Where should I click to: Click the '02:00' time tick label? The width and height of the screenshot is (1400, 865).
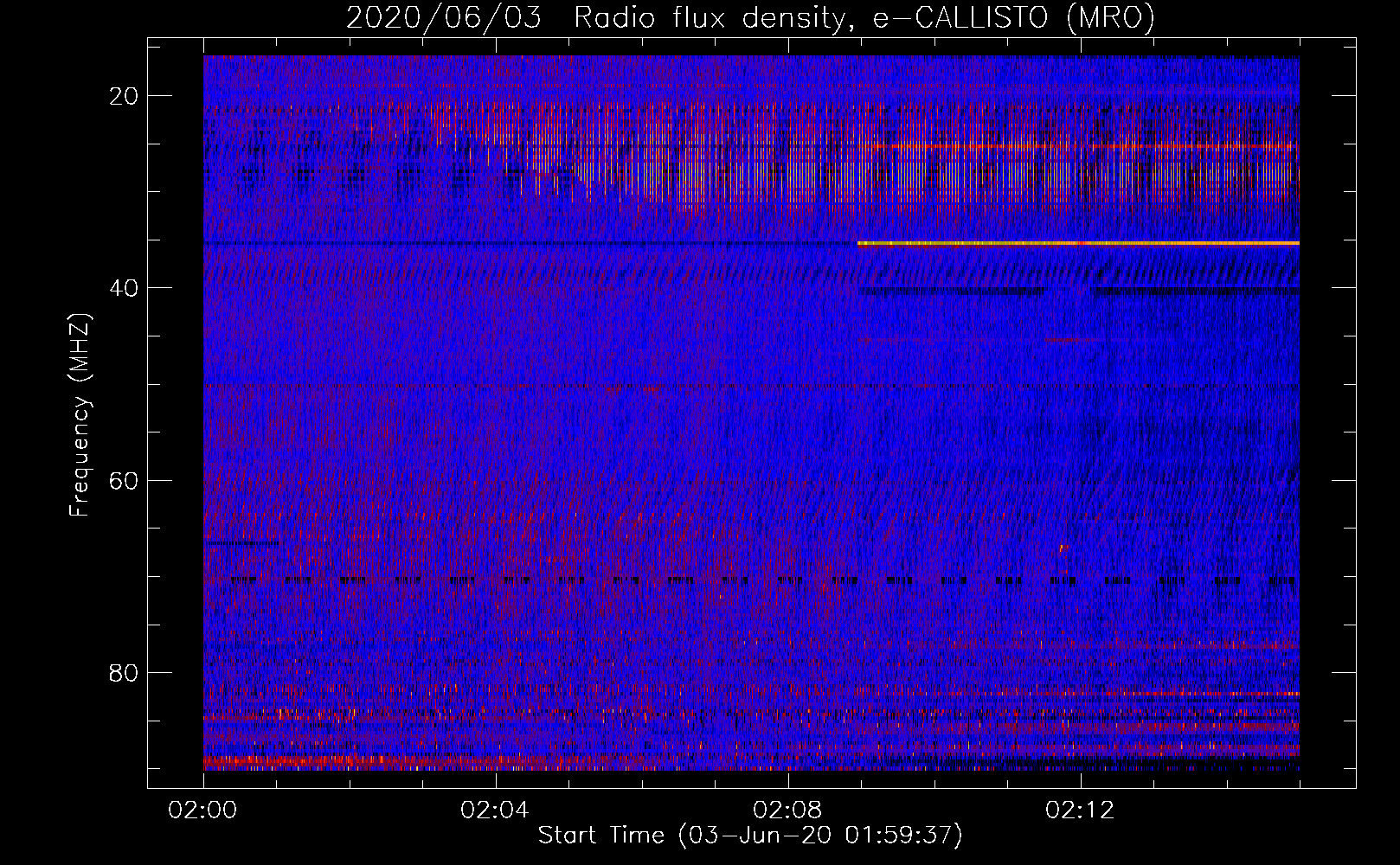click(x=202, y=811)
